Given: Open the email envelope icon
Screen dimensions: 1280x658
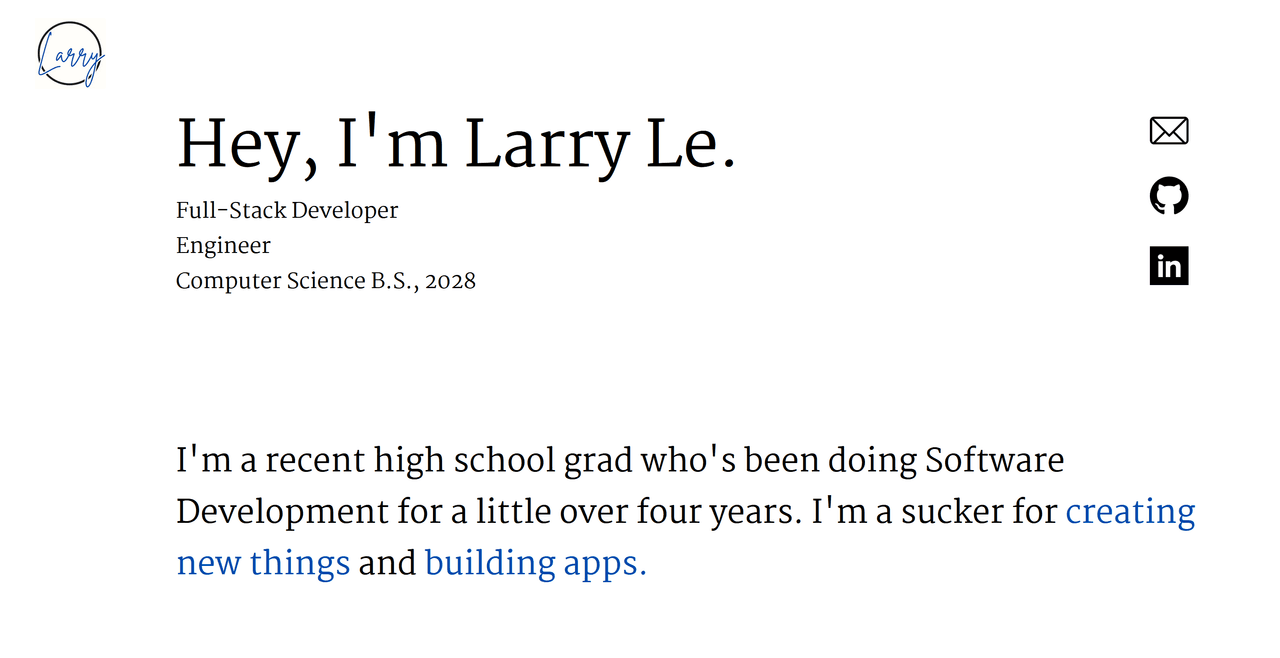Looking at the screenshot, I should point(1169,131).
